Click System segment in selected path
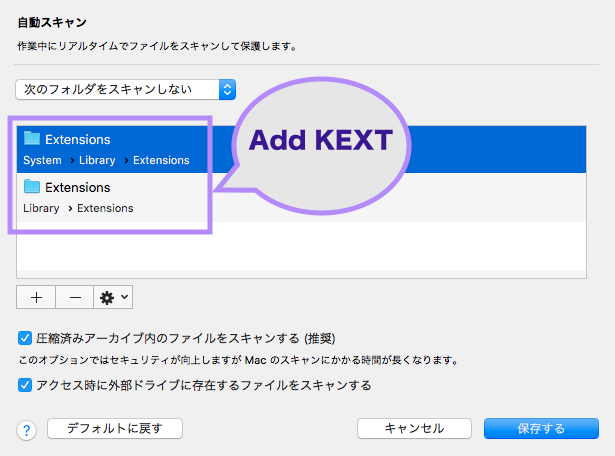 42,160
